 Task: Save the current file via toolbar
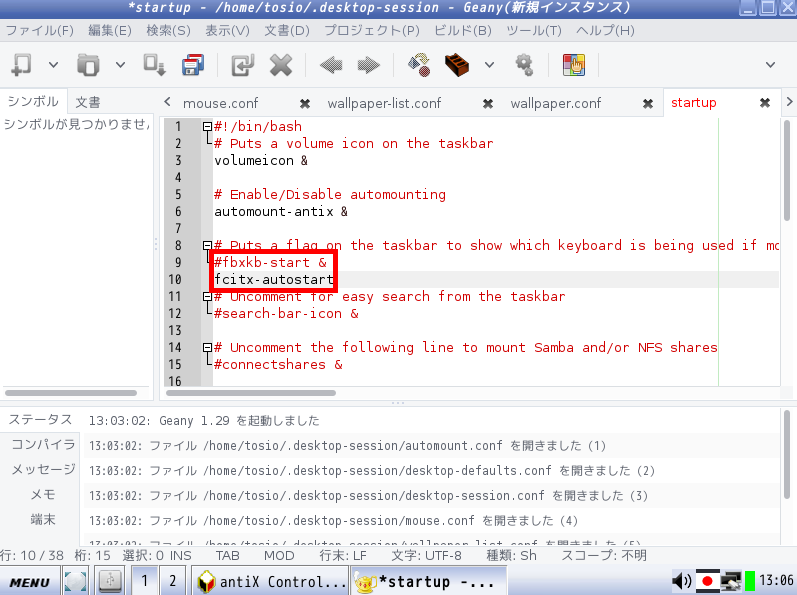[154, 65]
